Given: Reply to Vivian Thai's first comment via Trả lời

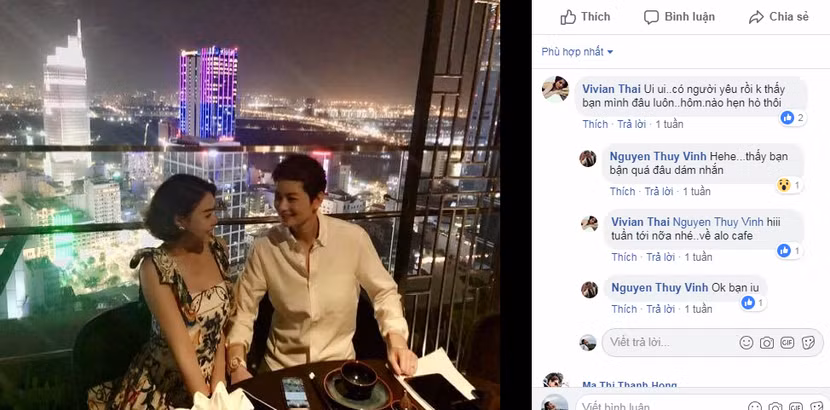Looking at the screenshot, I should 632,124.
